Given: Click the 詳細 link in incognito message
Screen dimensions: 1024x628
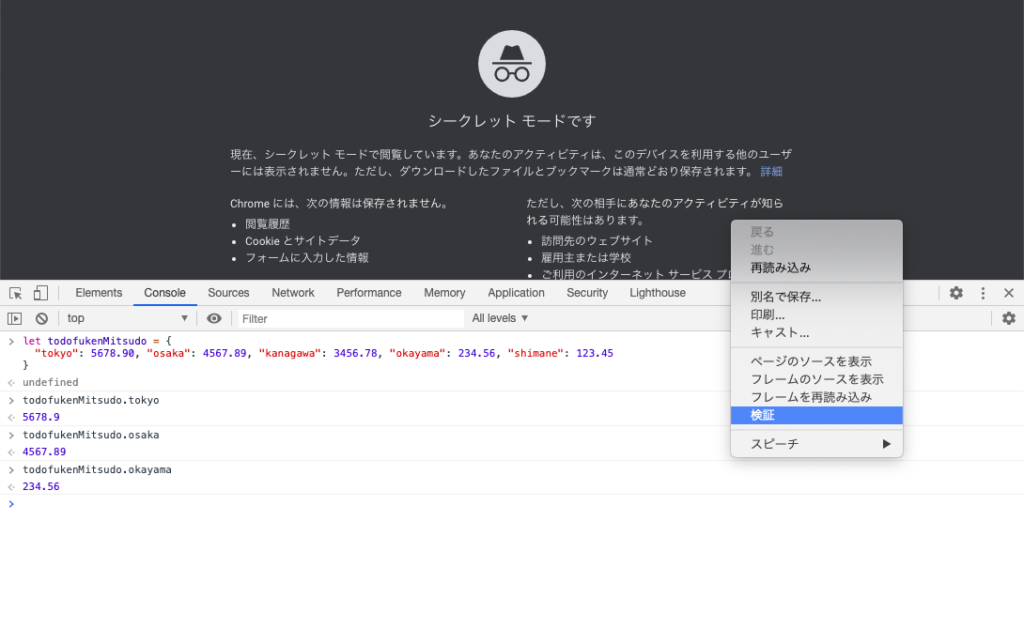Looking at the screenshot, I should pyautogui.click(x=771, y=172).
